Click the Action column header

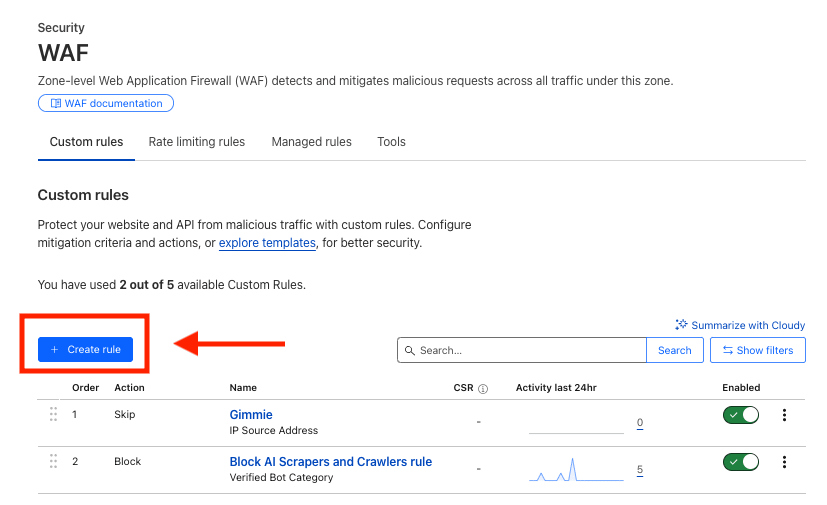[129, 387]
